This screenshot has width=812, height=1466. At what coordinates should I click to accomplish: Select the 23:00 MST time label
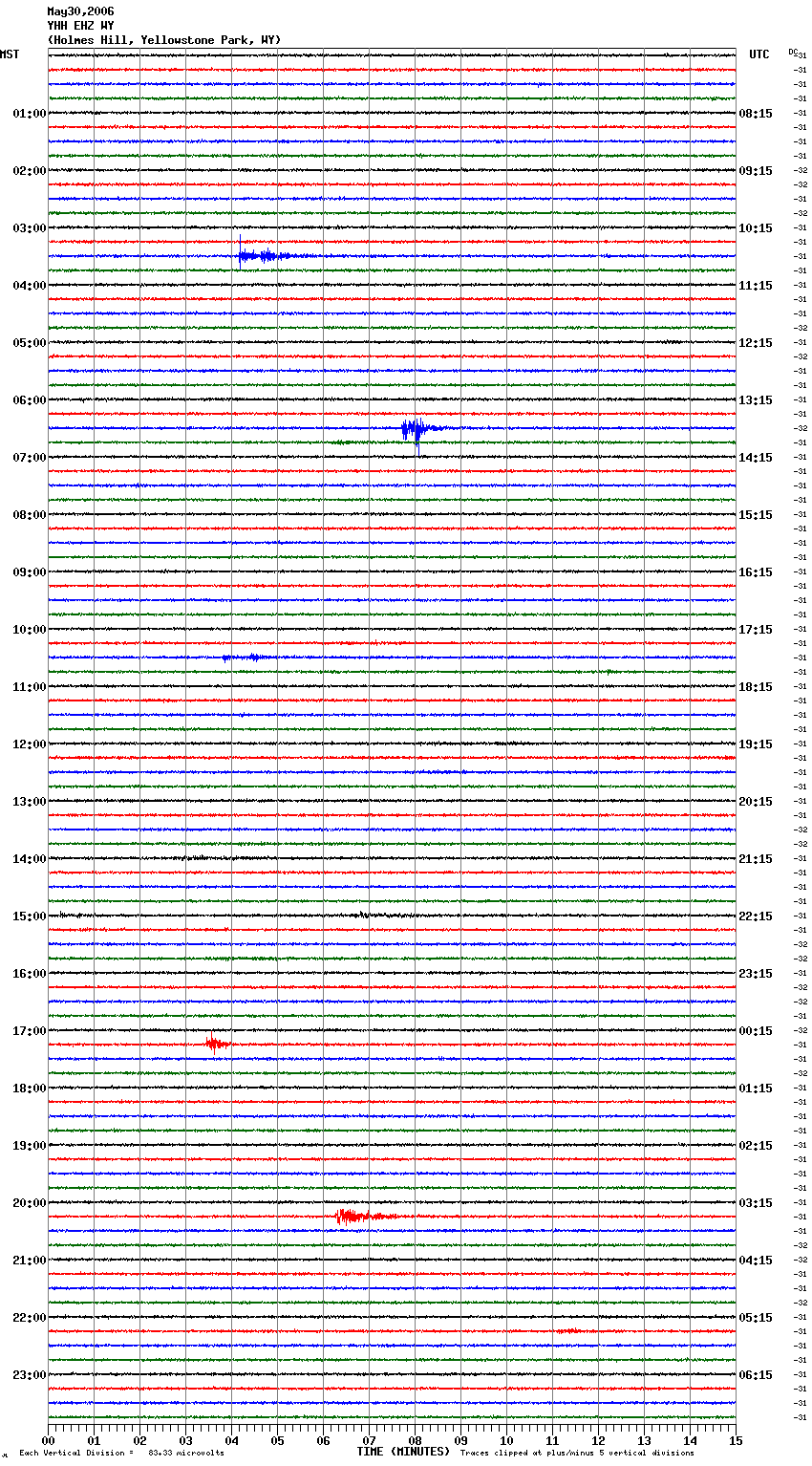click(30, 1375)
